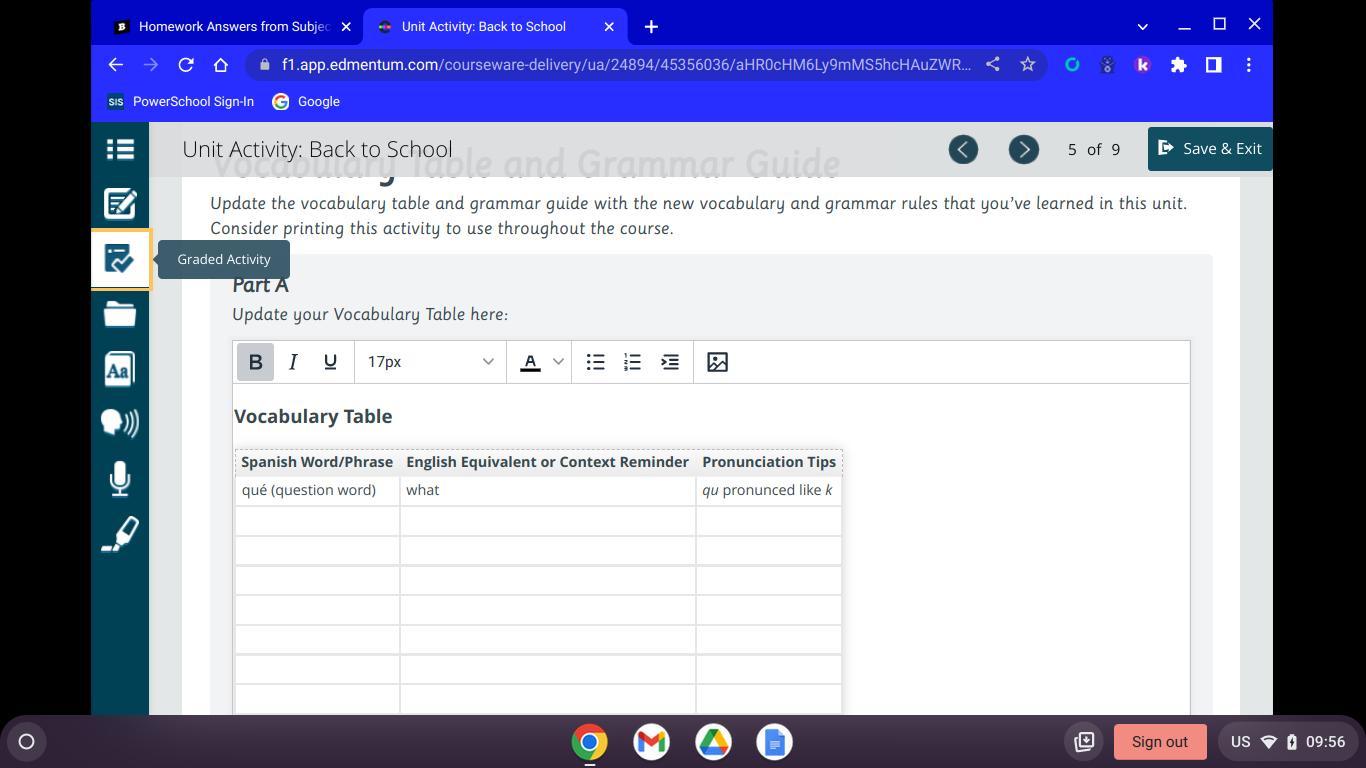Click the empty cell below qué (question word)
Viewport: 1366px width, 768px height.
[317, 520]
